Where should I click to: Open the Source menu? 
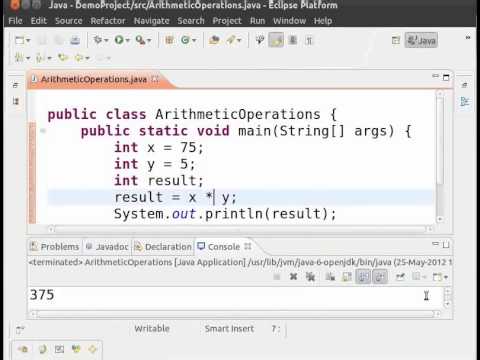pyautogui.click(x=69, y=21)
